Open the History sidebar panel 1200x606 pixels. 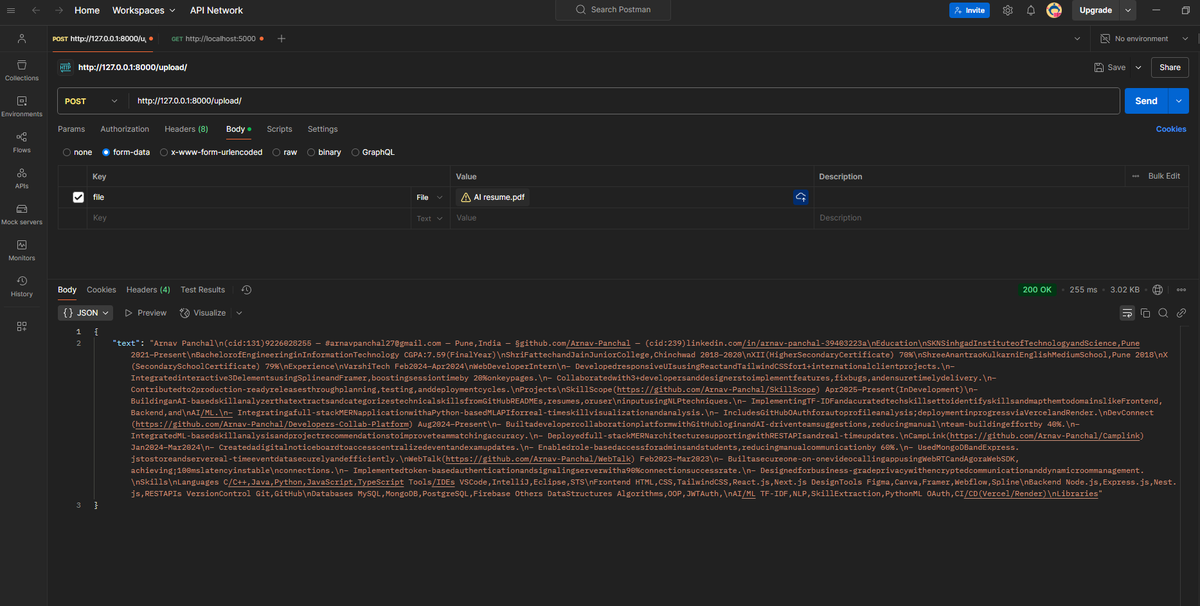(x=21, y=286)
